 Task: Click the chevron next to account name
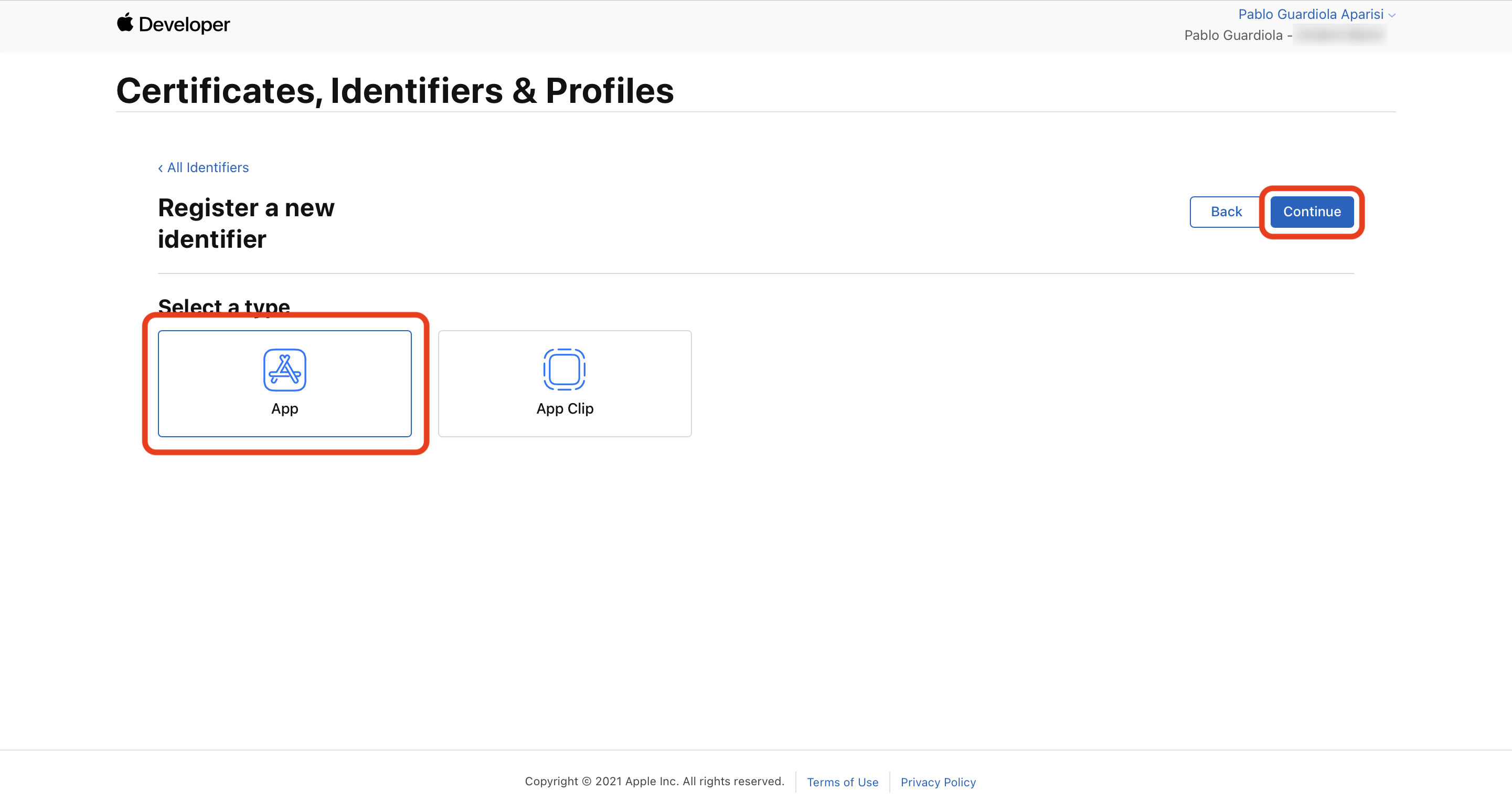coord(1392,15)
